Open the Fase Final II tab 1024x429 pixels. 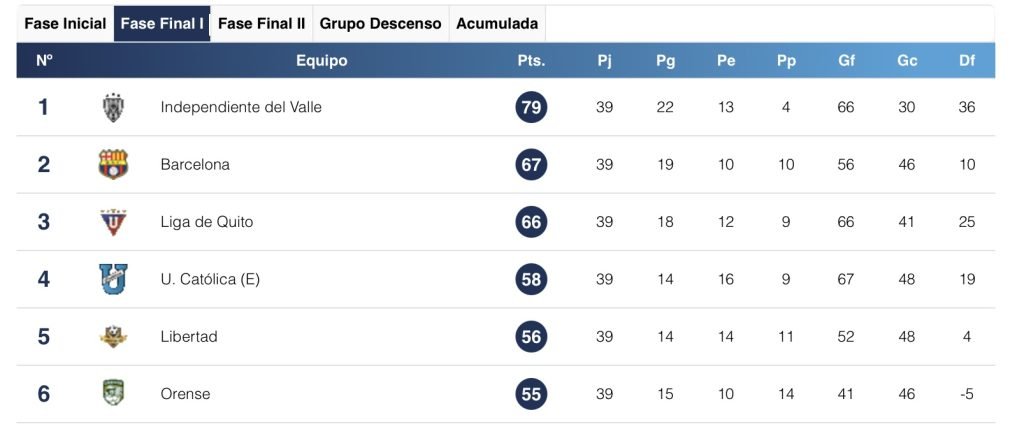click(261, 23)
